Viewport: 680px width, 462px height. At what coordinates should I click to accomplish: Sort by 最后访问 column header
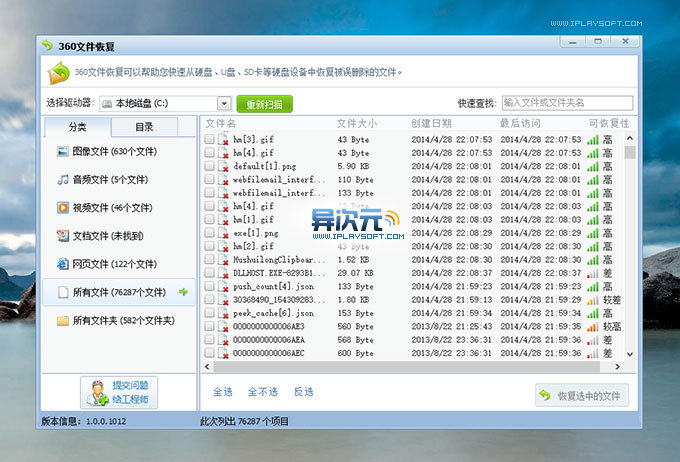(x=520, y=124)
